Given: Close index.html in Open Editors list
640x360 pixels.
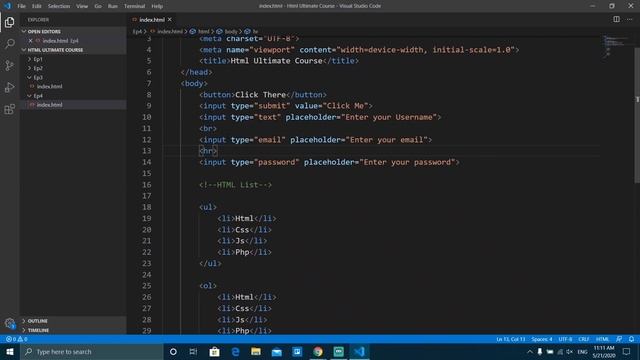Looking at the screenshot, I should [x=31, y=41].
